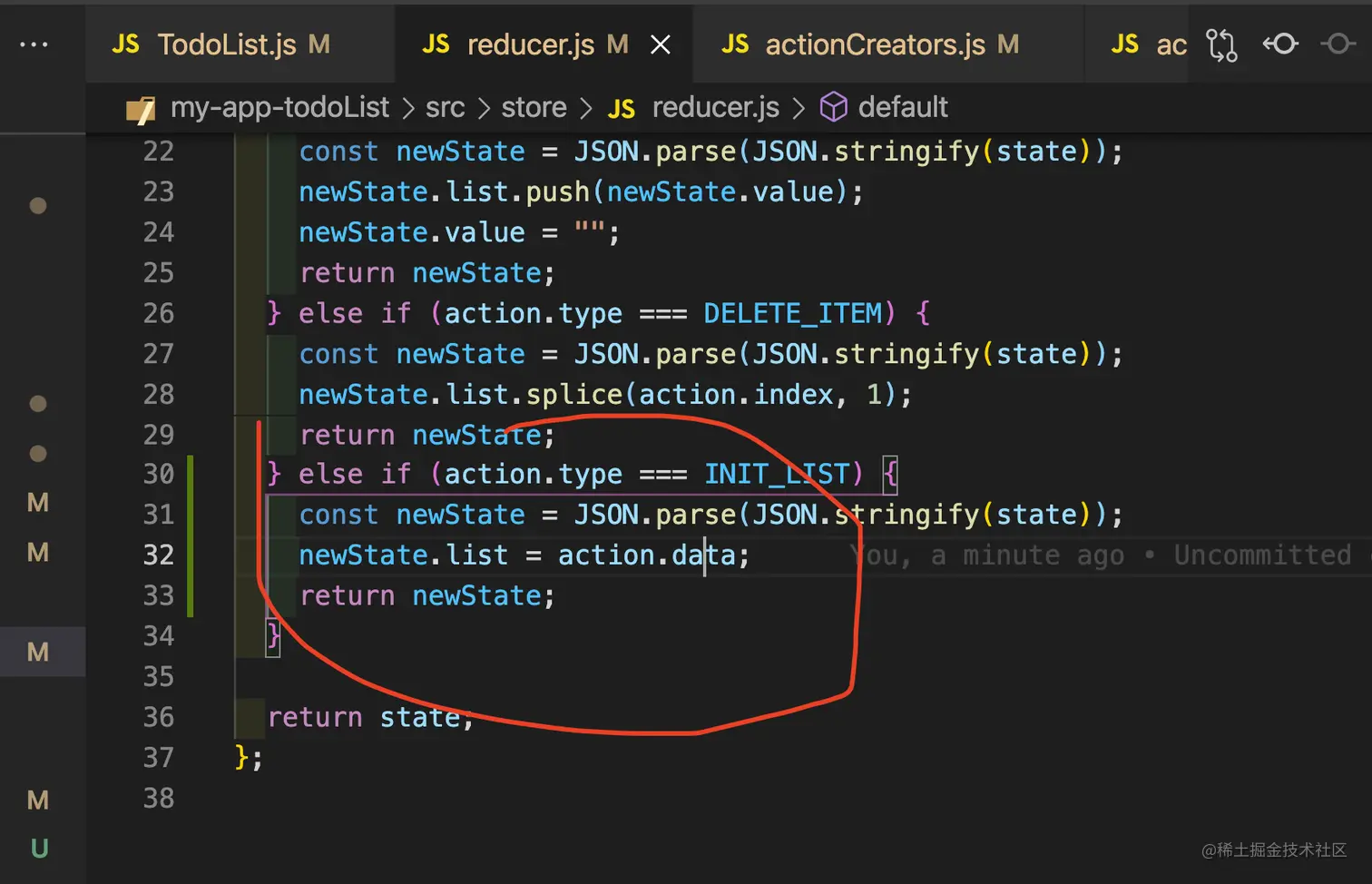Click JSON.parse on line 27
Image resolution: width=1372 pixels, height=884 pixels.
[x=654, y=353]
